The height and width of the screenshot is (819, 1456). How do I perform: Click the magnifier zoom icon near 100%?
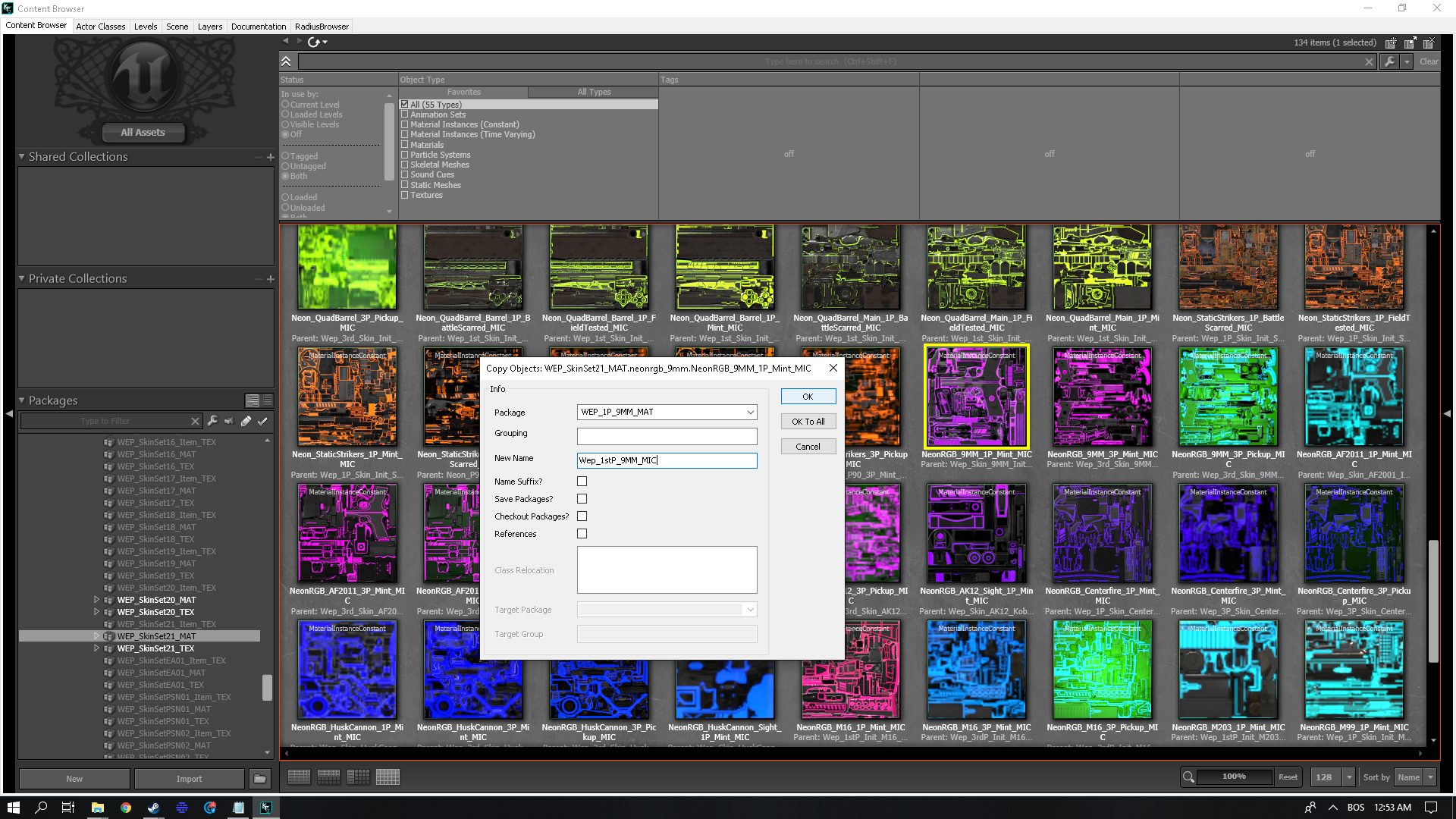pos(1188,777)
